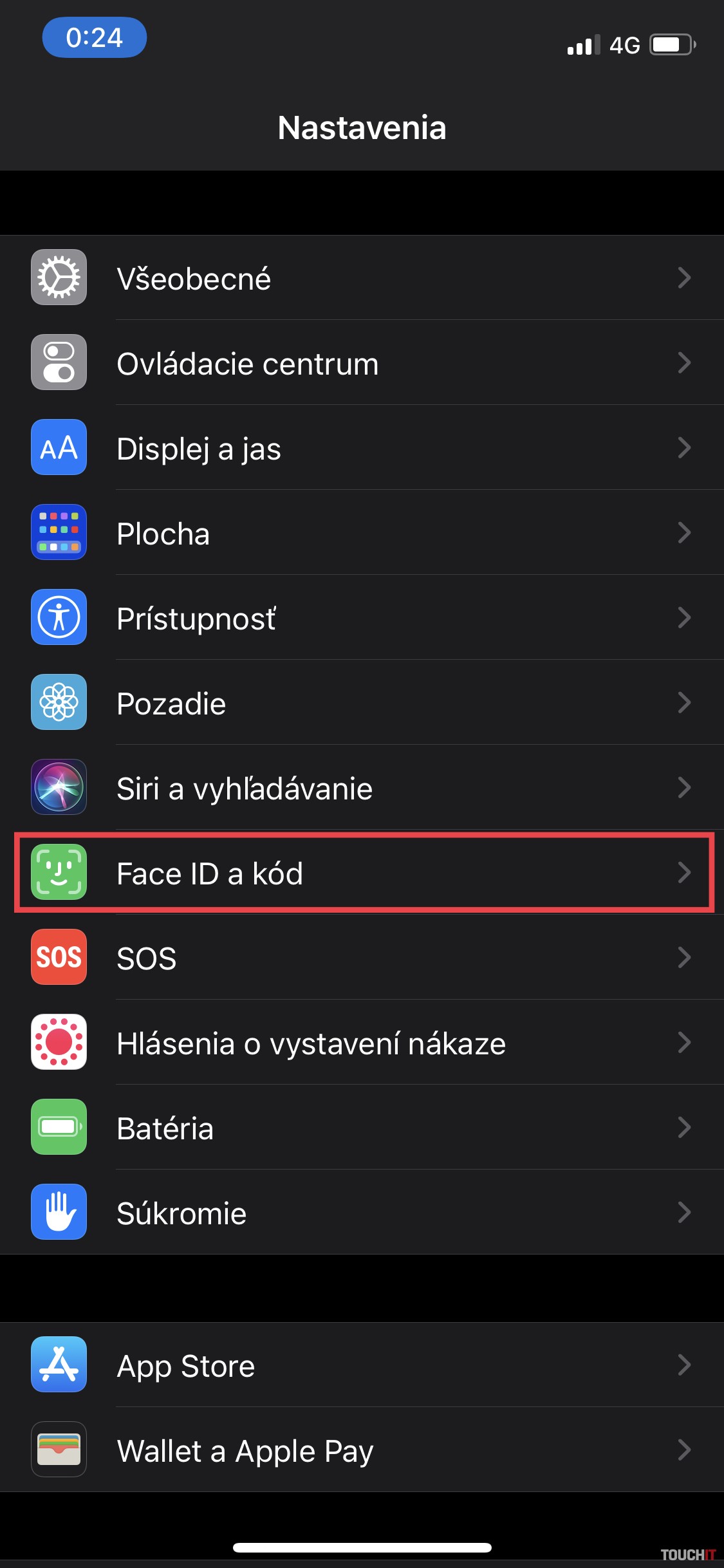The width and height of the screenshot is (724, 1568).
Task: Tap the Prístupnosť accessibility icon
Action: (x=59, y=617)
